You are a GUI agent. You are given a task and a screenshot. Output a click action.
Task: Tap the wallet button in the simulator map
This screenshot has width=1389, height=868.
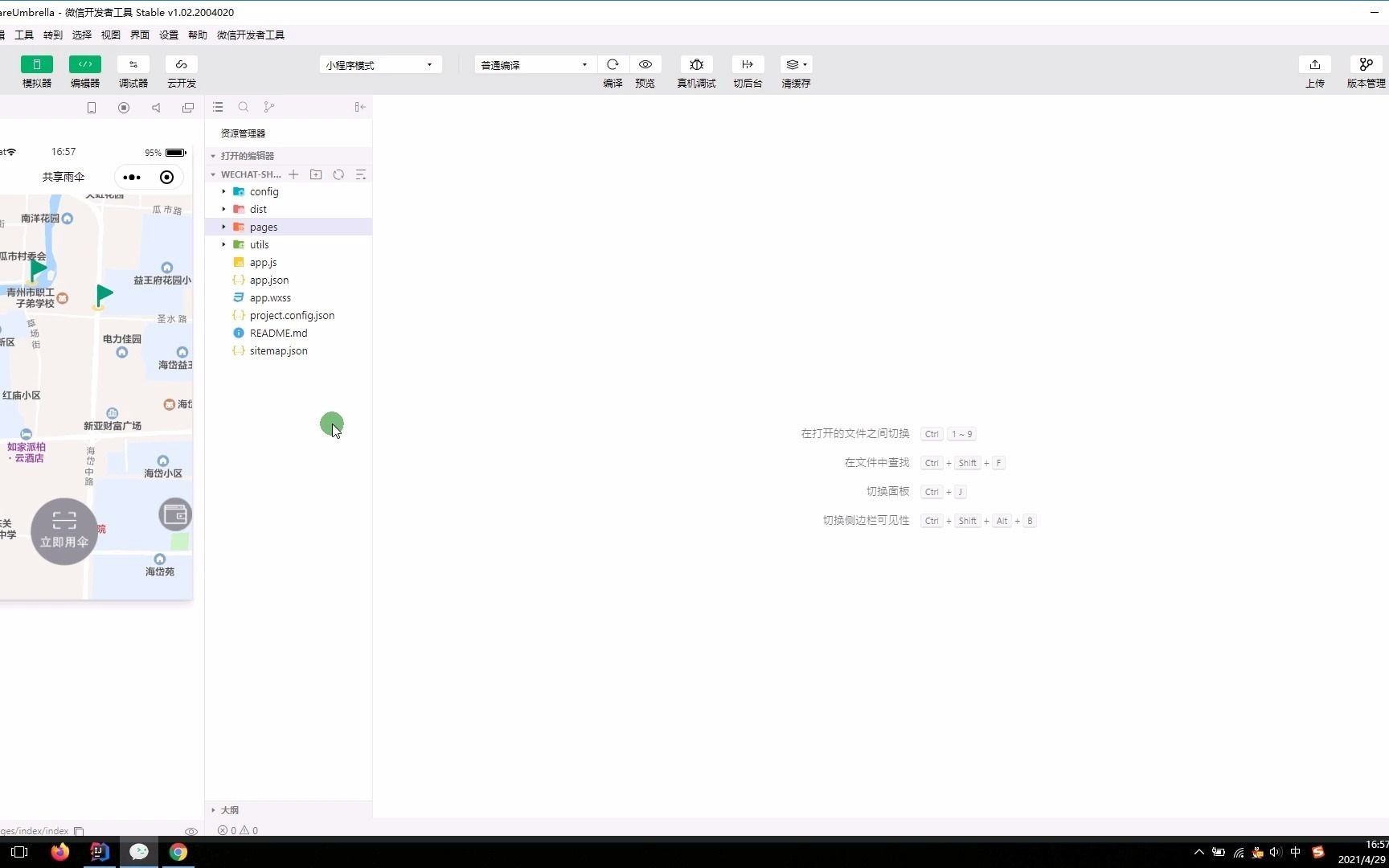pyautogui.click(x=174, y=514)
